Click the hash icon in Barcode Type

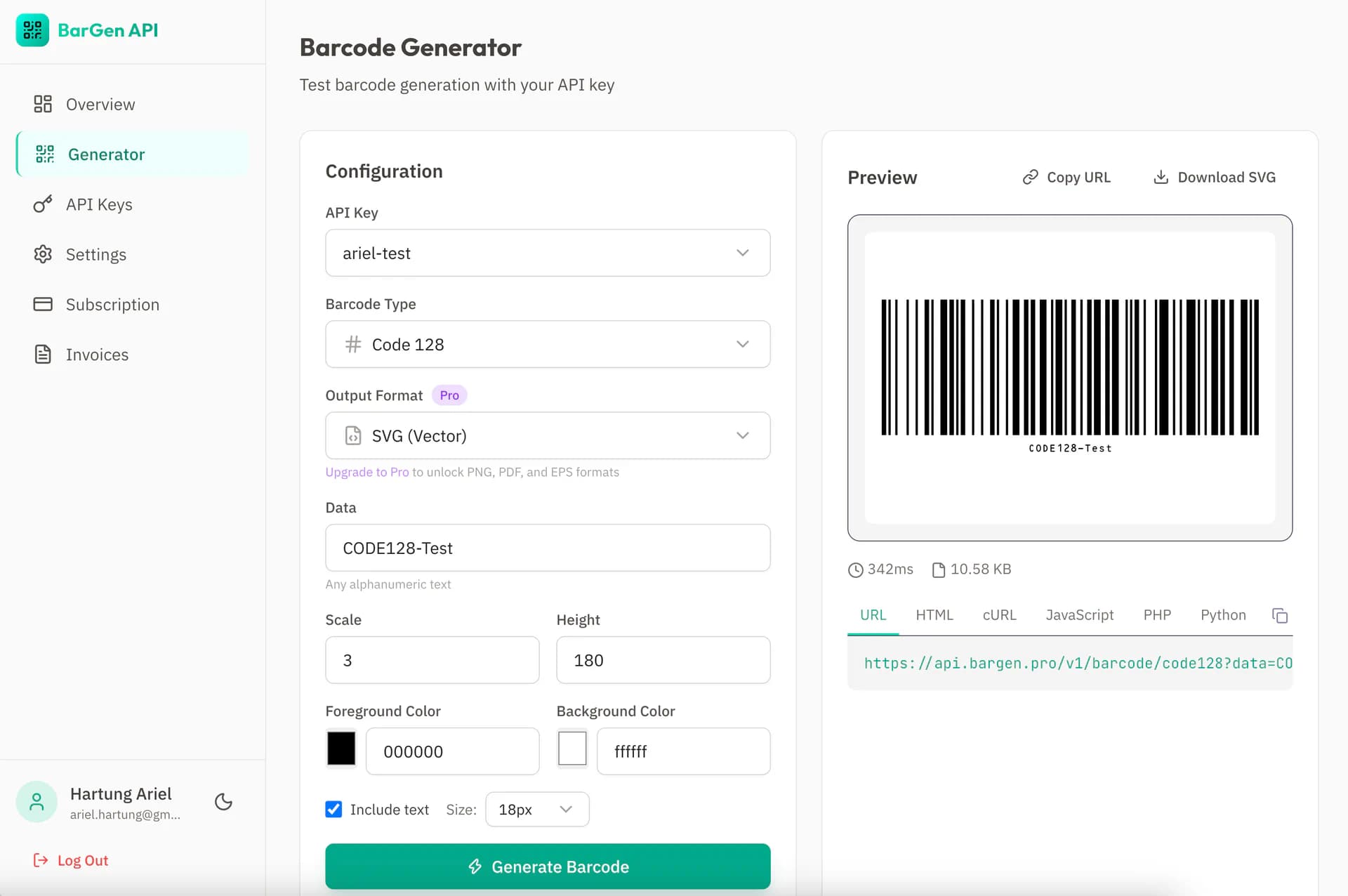(353, 344)
